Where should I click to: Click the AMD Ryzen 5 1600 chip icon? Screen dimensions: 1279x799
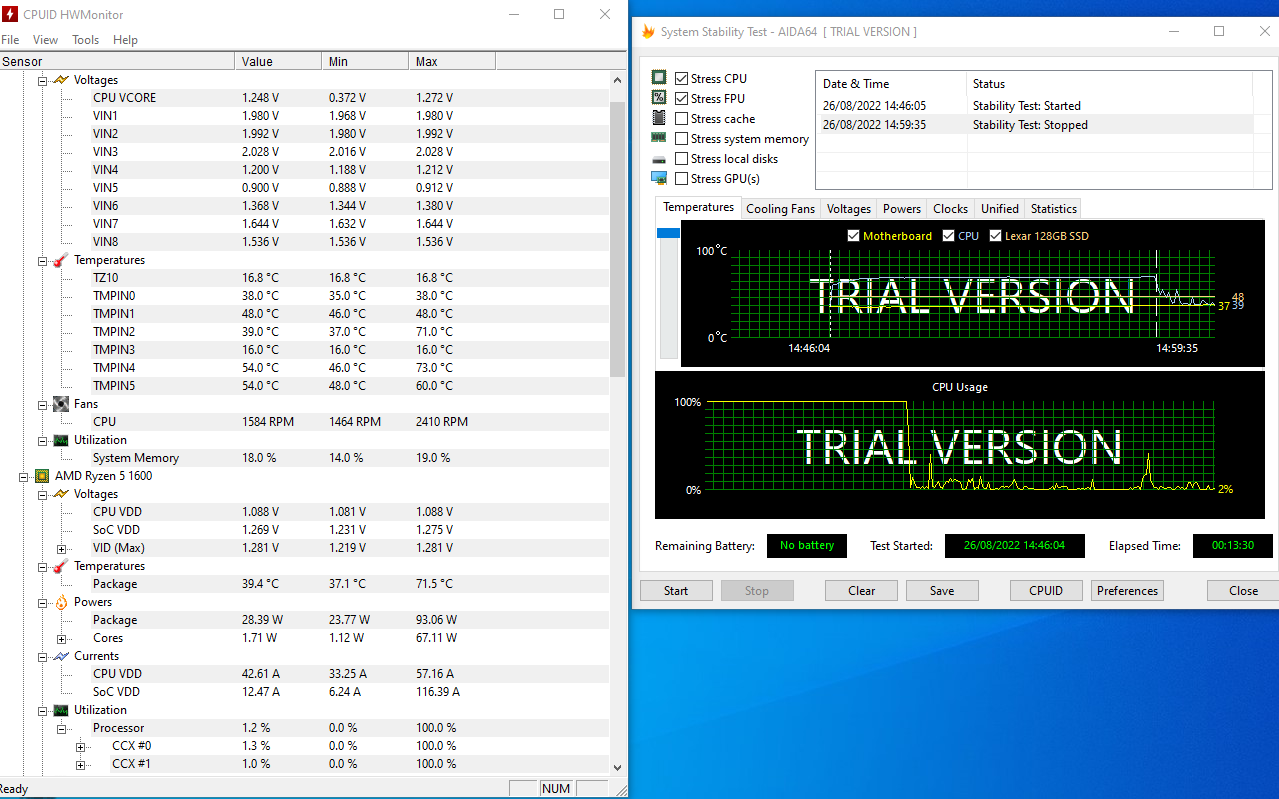tap(42, 476)
